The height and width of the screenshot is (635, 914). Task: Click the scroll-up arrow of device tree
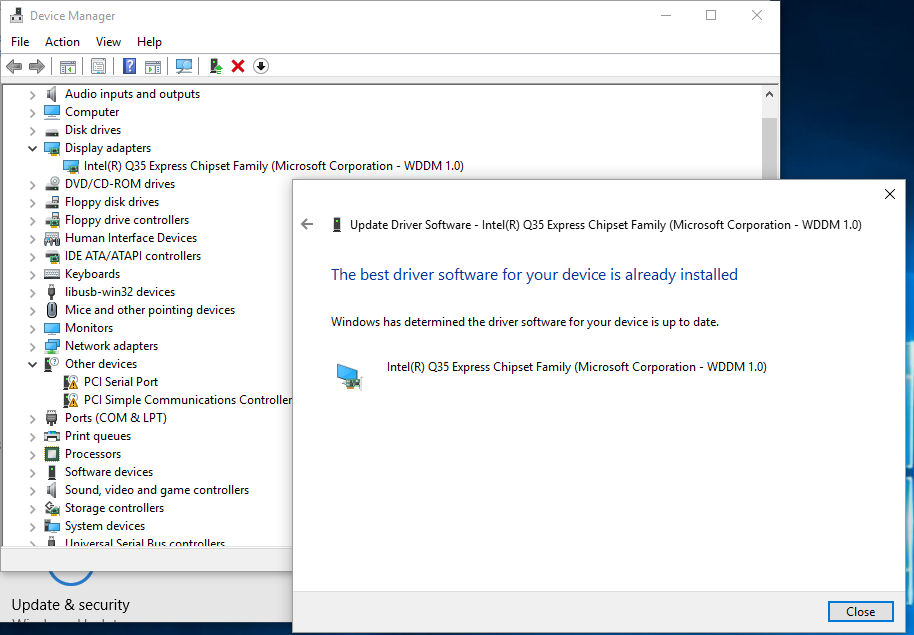pos(769,94)
